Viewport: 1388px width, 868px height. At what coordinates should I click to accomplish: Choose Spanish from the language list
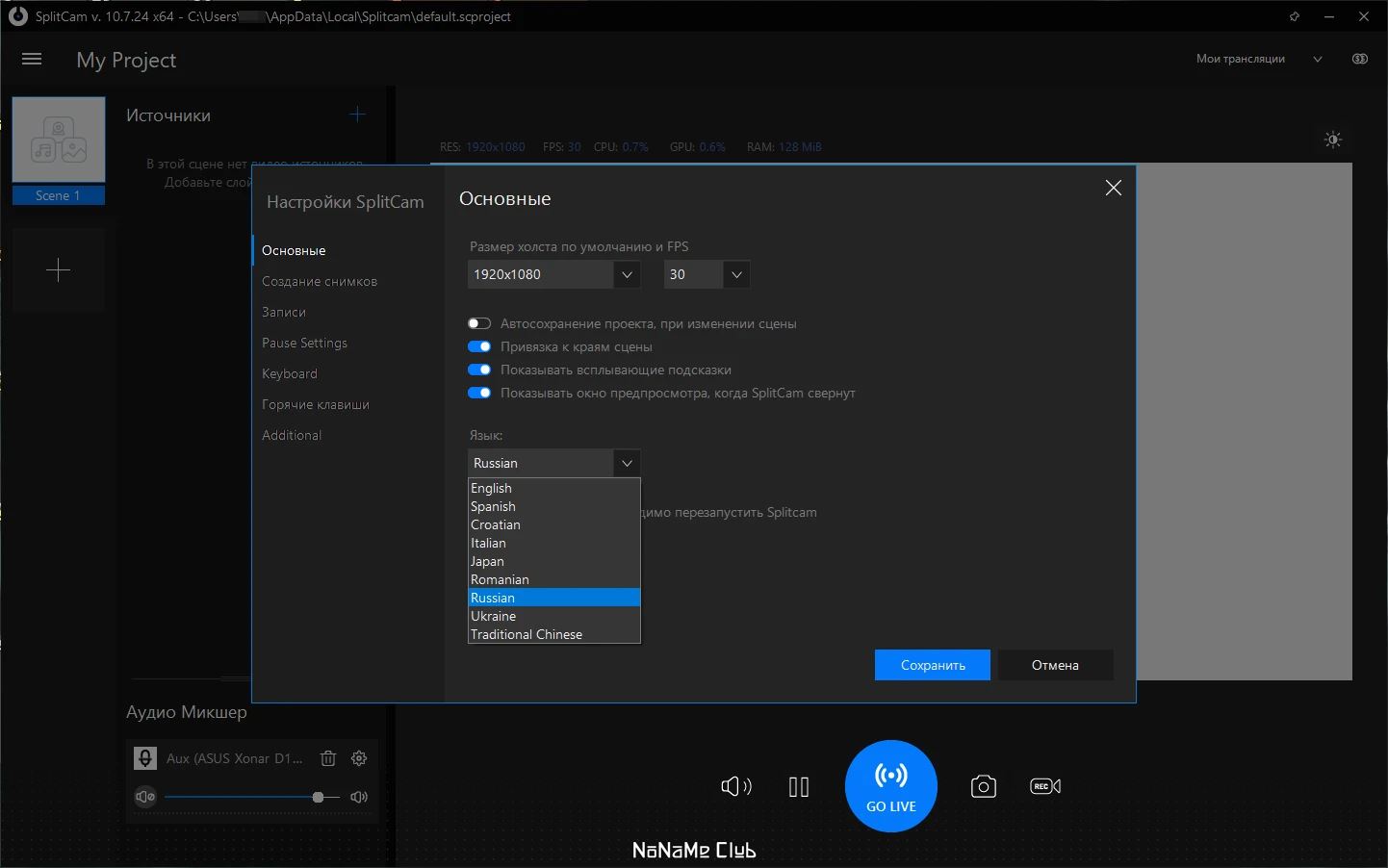click(x=554, y=506)
